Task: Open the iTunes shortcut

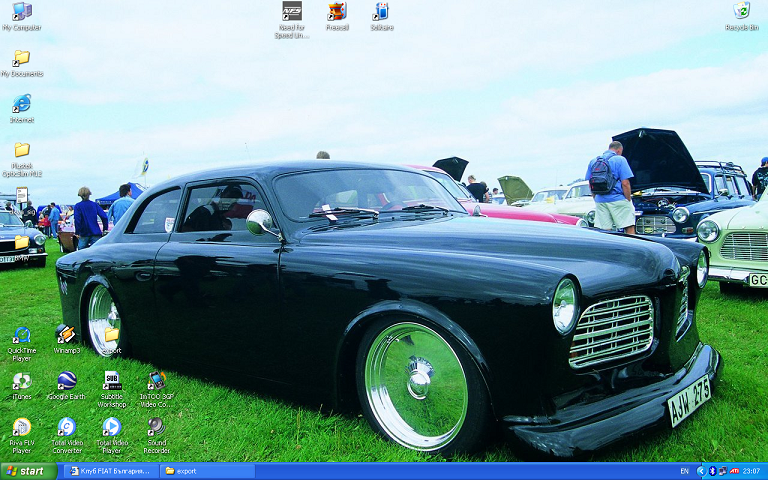Action: [21, 381]
